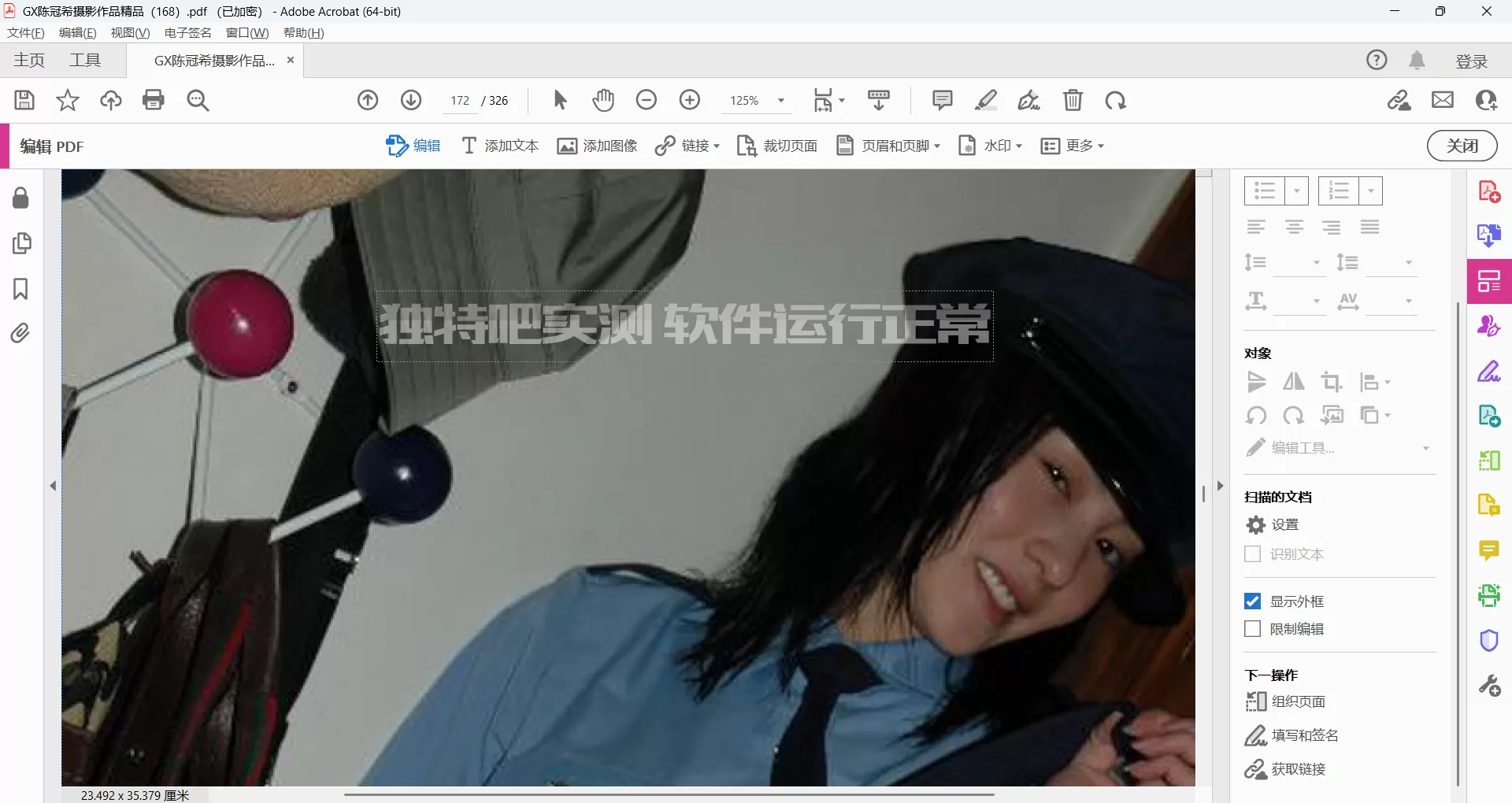1512x803 pixels.
Task: Click the attachments paperclip icon
Action: point(20,333)
